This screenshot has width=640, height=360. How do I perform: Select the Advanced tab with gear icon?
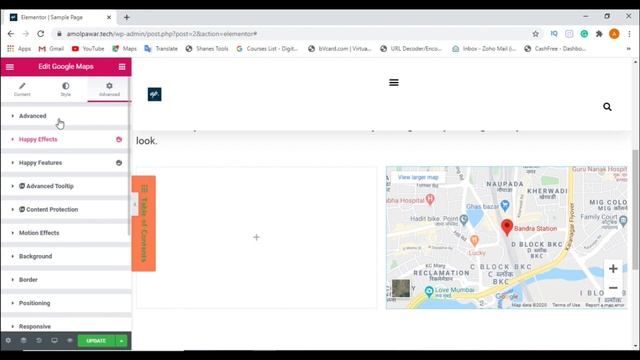[x=109, y=89]
